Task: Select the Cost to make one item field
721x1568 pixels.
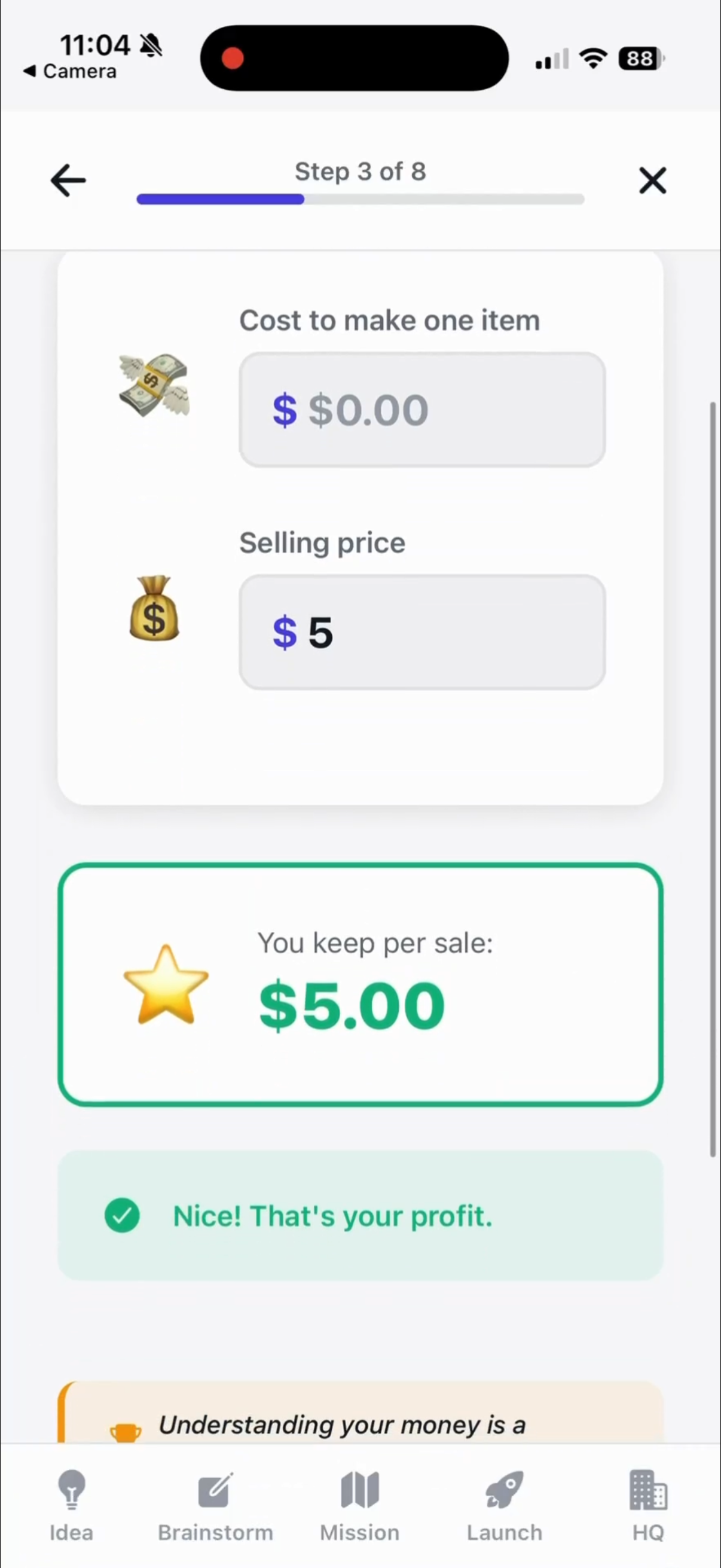Action: [421, 410]
